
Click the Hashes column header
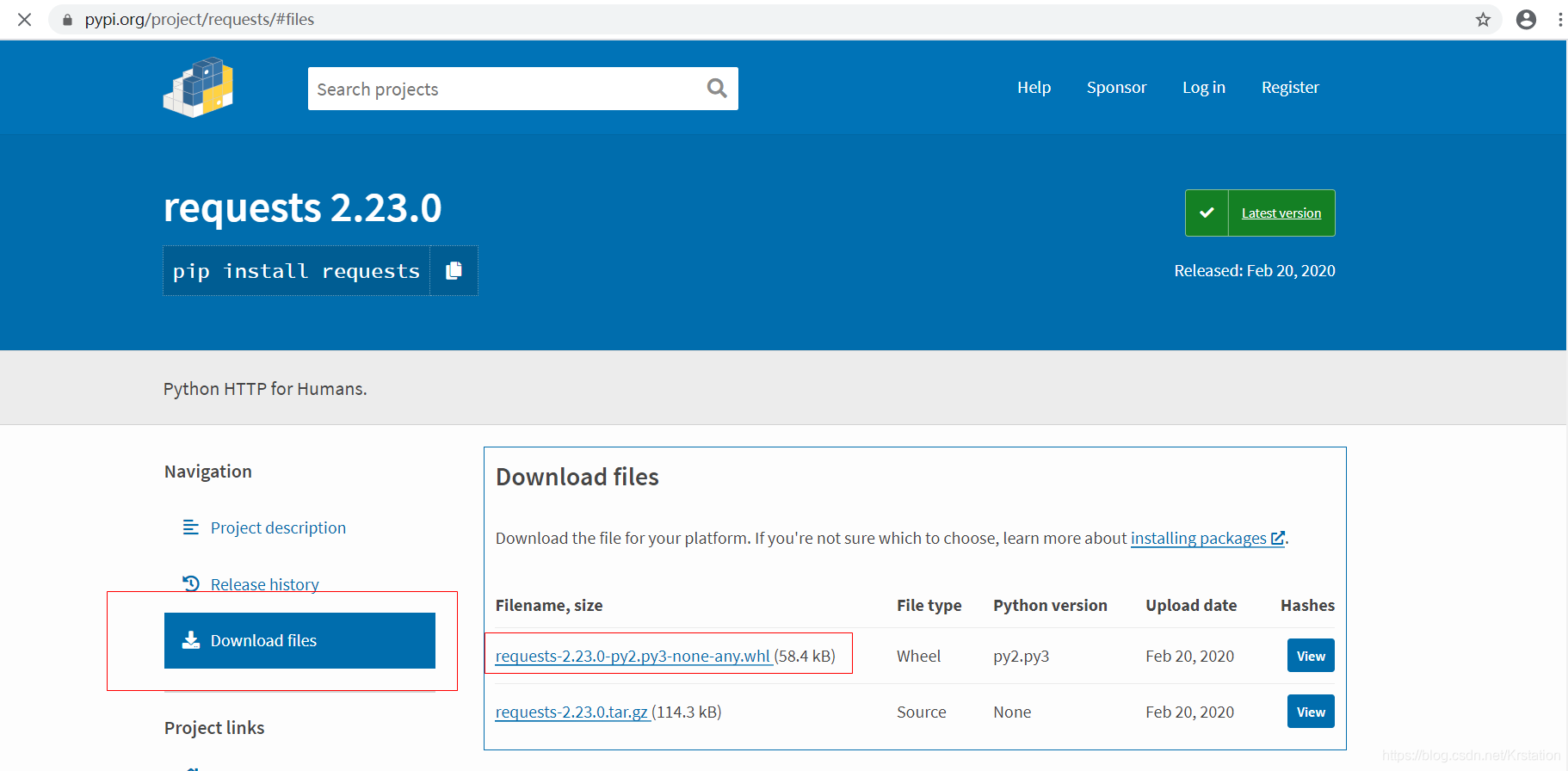pyautogui.click(x=1307, y=605)
